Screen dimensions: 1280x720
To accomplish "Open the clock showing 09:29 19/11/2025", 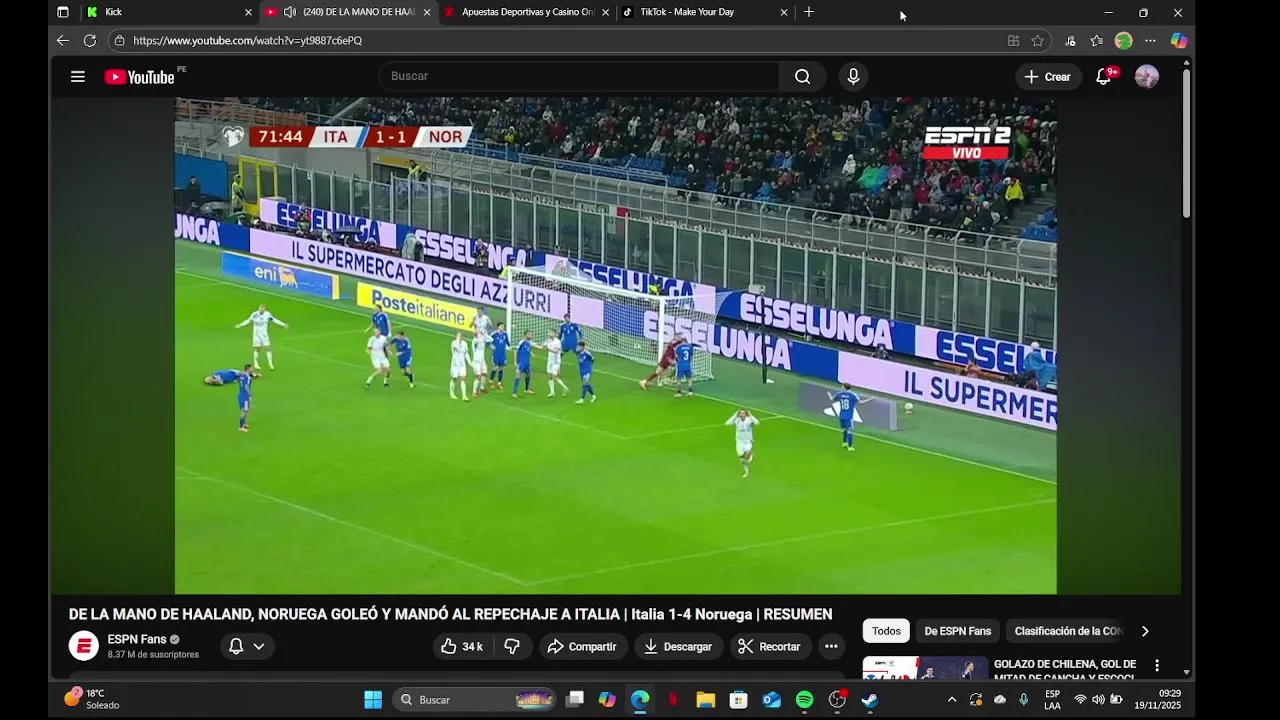I will tap(1157, 699).
